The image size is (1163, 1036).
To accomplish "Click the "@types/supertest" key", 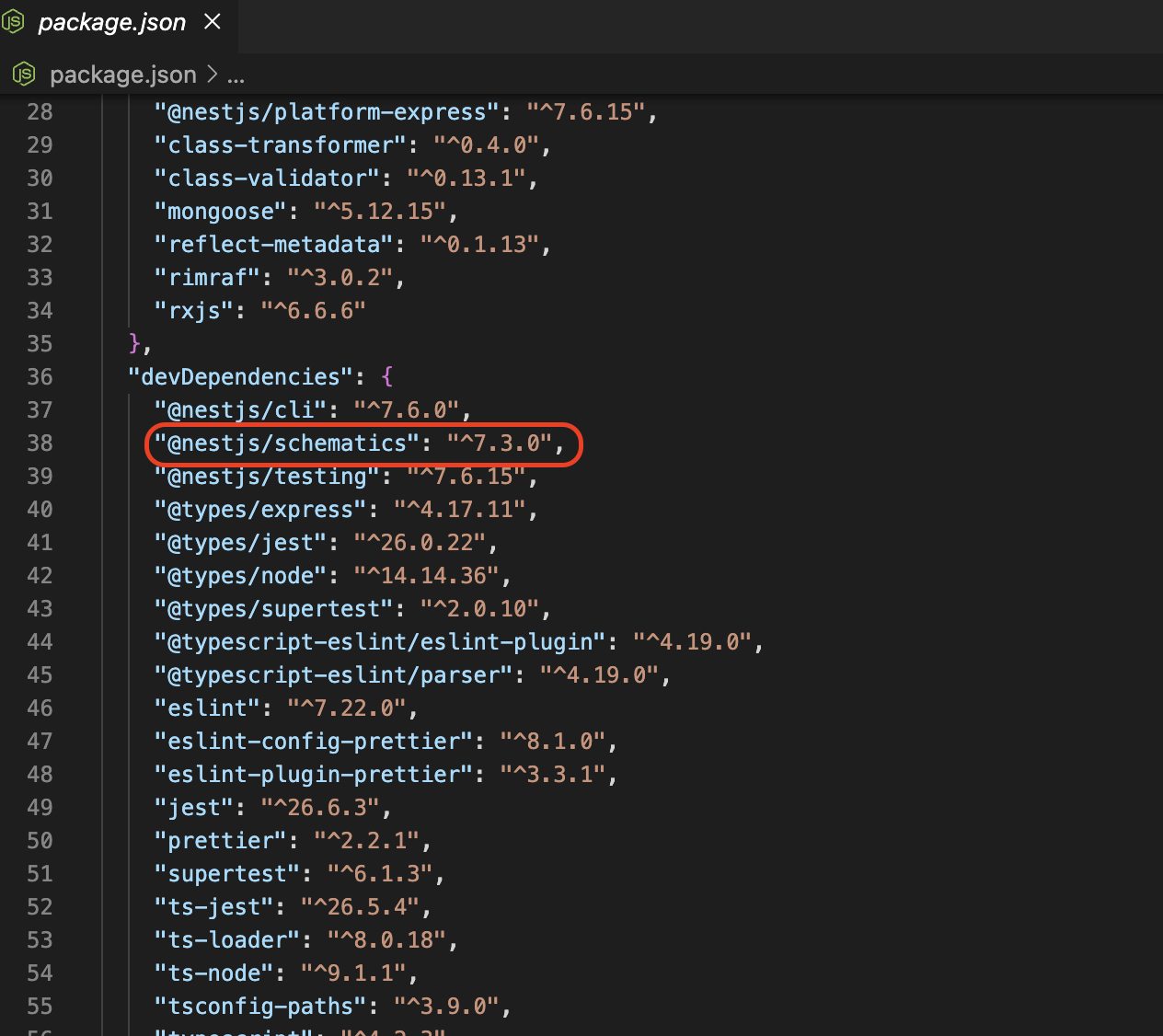I will click(274, 608).
